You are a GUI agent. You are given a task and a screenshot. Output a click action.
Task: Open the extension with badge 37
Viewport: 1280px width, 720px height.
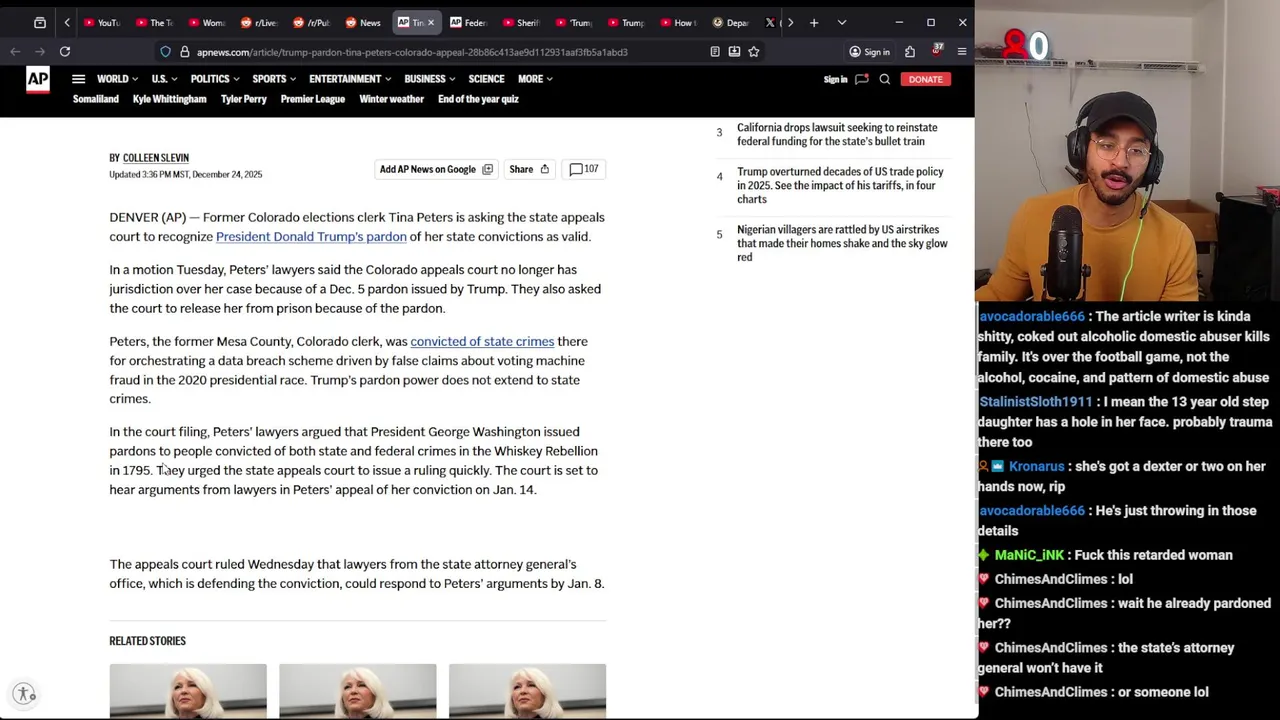936,51
